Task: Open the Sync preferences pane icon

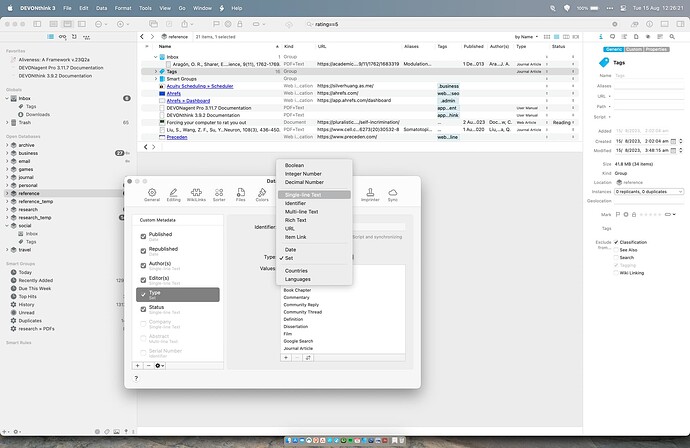Action: (393, 194)
